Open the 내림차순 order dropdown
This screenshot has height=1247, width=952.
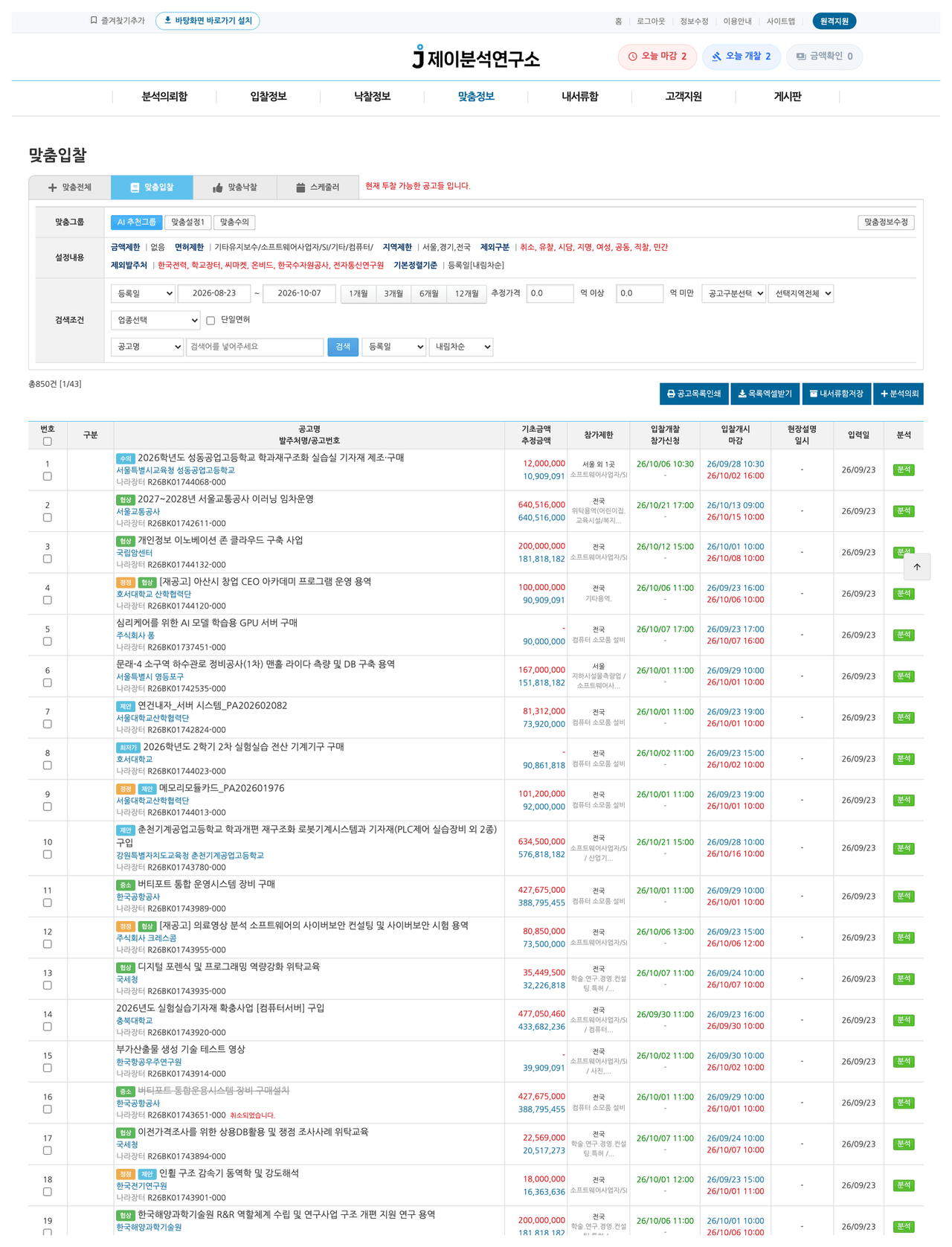coord(460,347)
